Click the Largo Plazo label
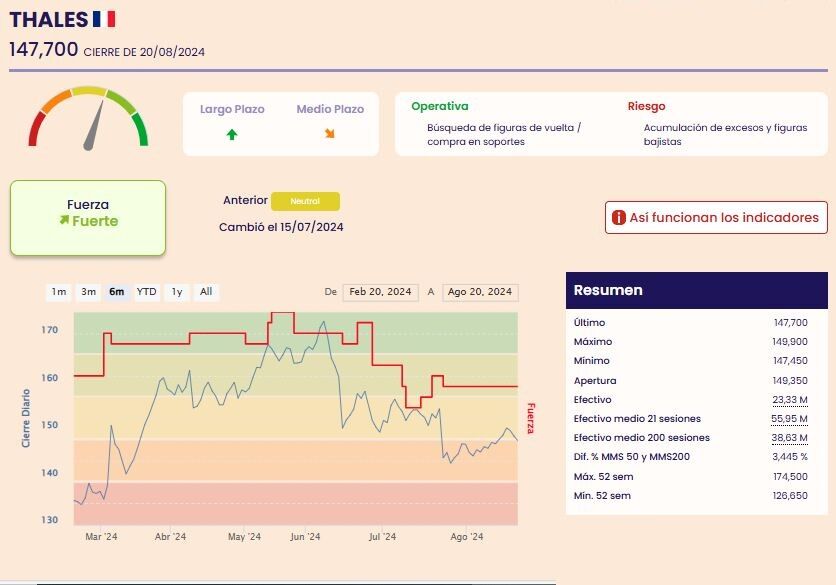 [x=232, y=109]
